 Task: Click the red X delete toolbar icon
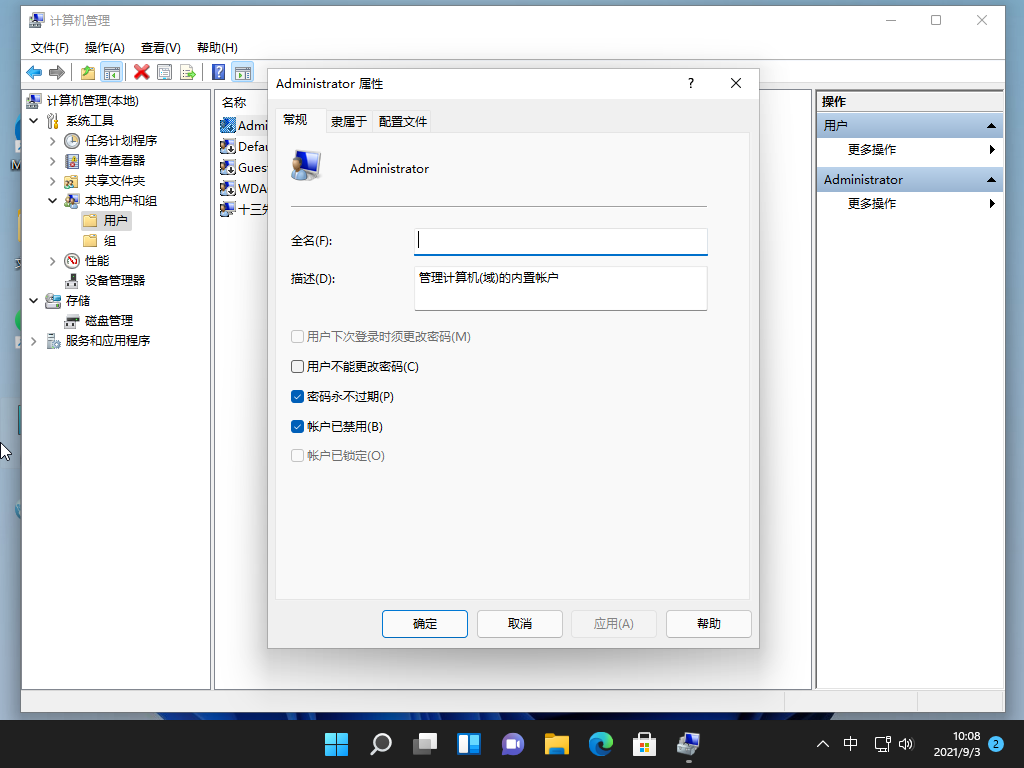tap(141, 72)
